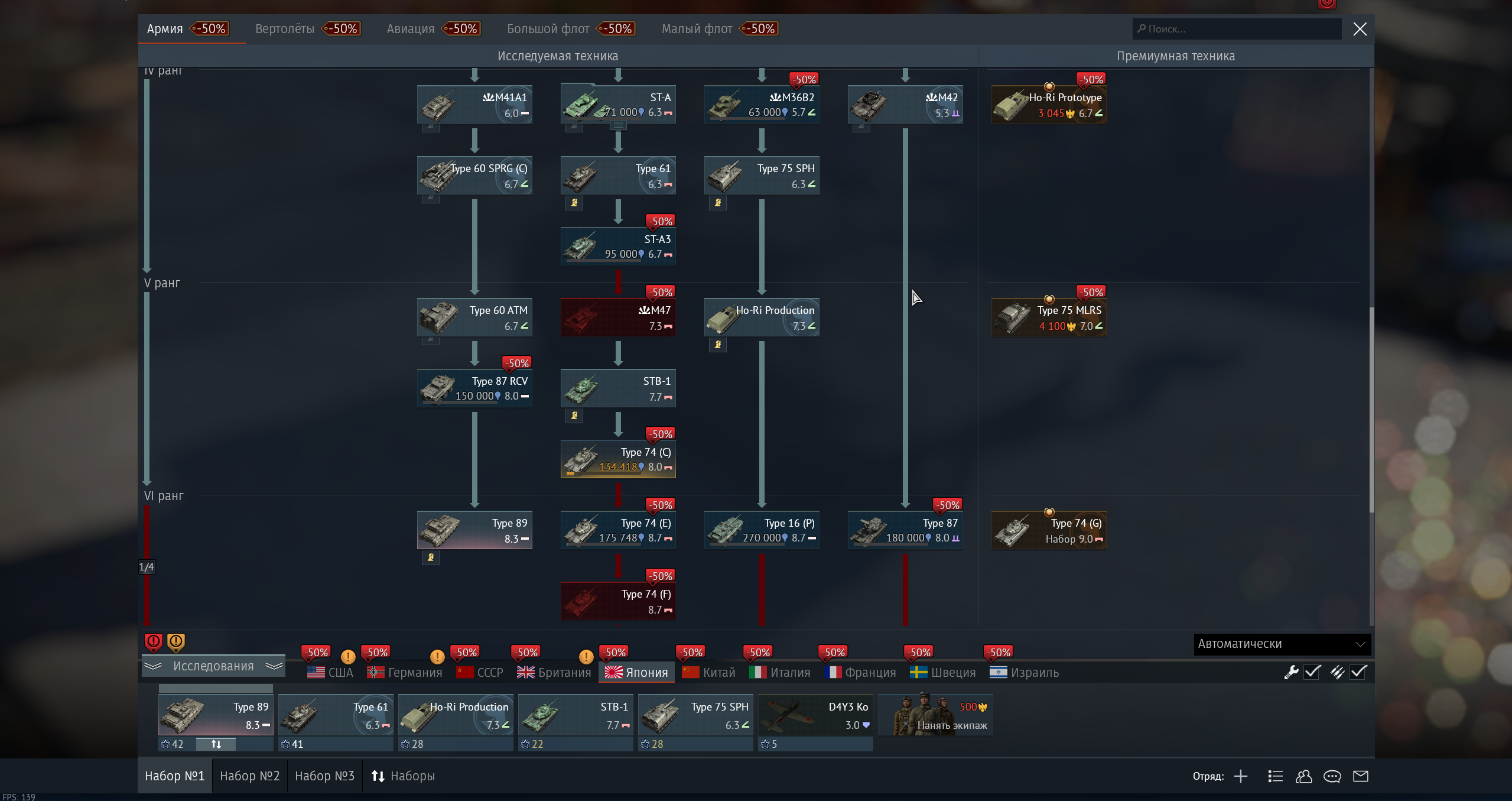Switch to Набор №2 preset

(250, 776)
